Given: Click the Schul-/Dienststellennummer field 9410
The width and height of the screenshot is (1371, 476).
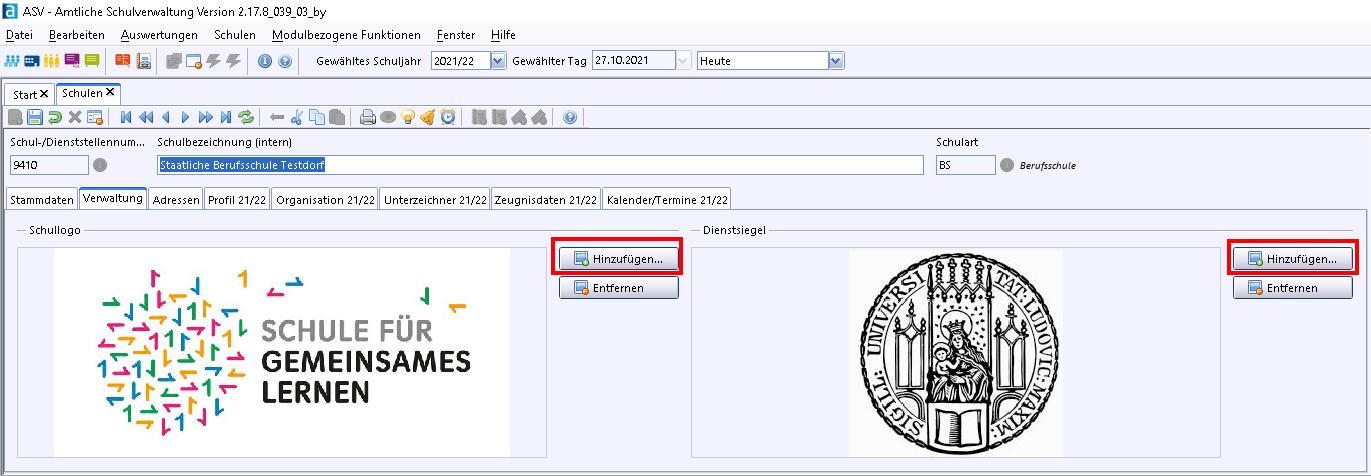Looking at the screenshot, I should [x=49, y=165].
